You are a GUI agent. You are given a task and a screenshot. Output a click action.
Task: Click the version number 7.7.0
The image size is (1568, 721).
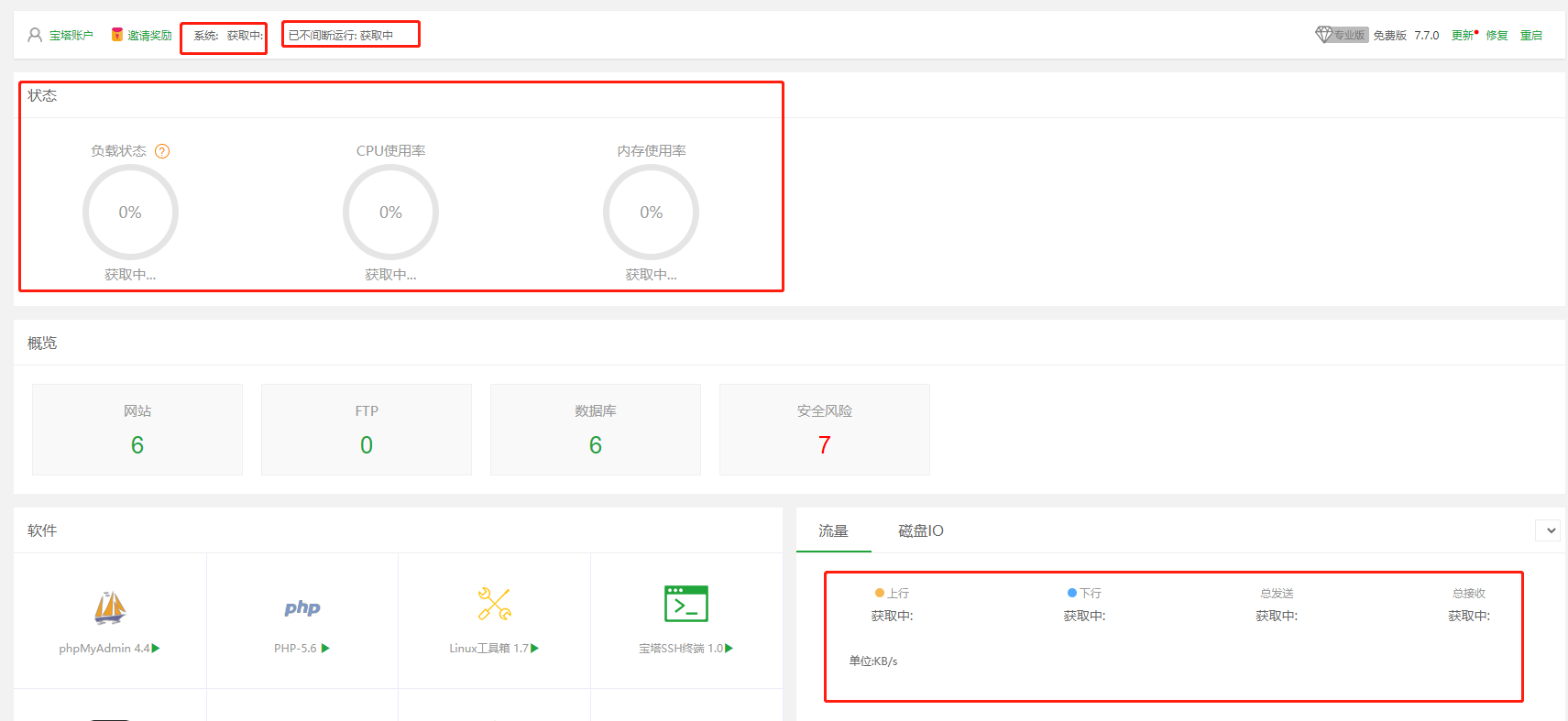(1427, 36)
